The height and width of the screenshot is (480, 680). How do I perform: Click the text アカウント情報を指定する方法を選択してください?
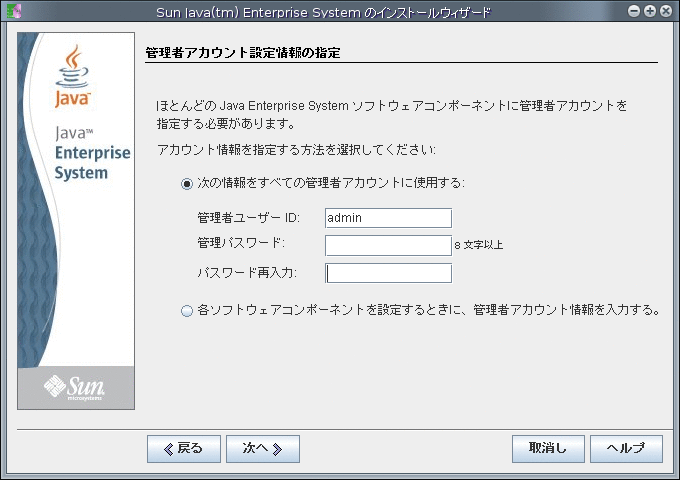(x=296, y=150)
